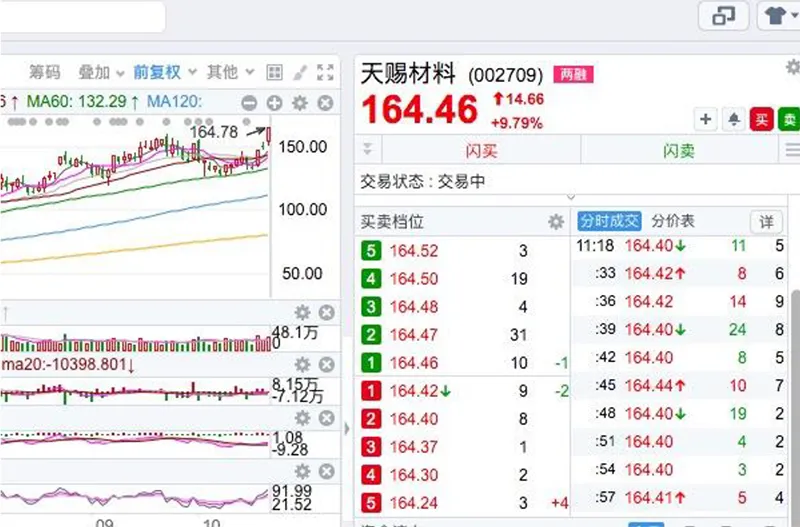The height and width of the screenshot is (527, 800).
Task: Add stock to watchlist plus icon
Action: click(x=706, y=119)
